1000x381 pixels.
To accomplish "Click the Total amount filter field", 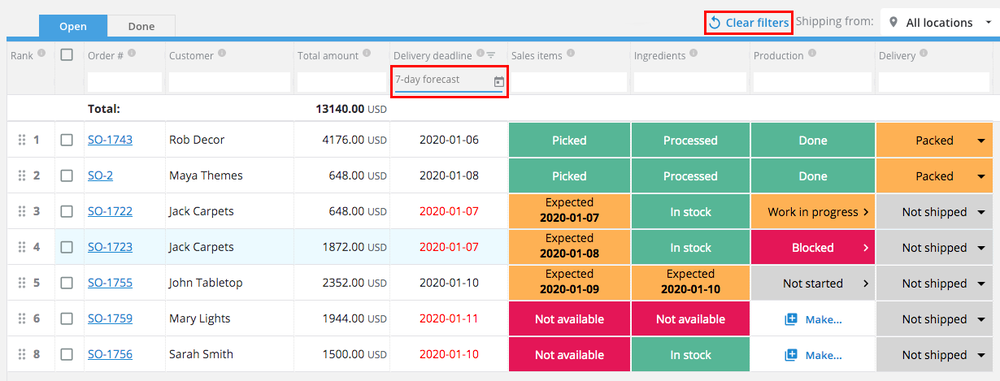I will pos(341,82).
